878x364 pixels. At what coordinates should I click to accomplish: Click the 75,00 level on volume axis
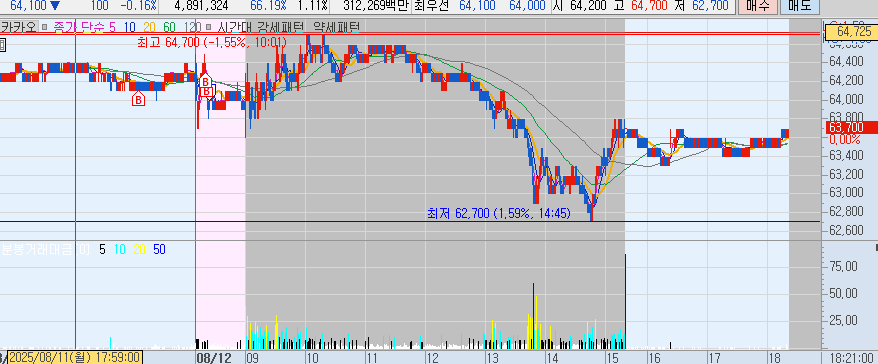point(842,266)
